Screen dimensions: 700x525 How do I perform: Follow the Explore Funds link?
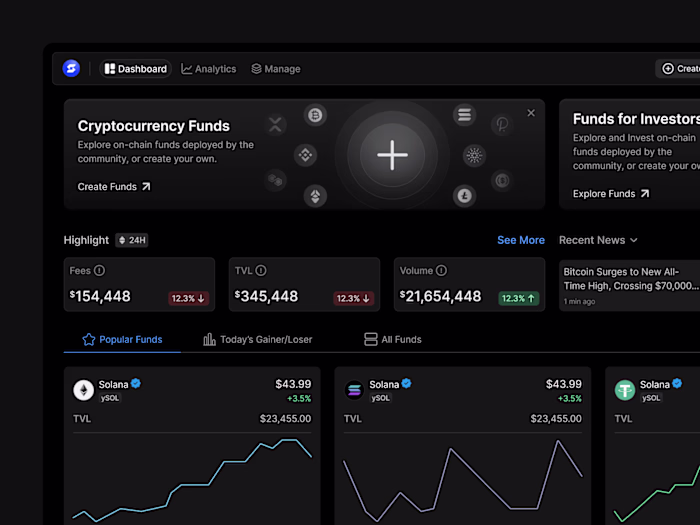(x=611, y=194)
